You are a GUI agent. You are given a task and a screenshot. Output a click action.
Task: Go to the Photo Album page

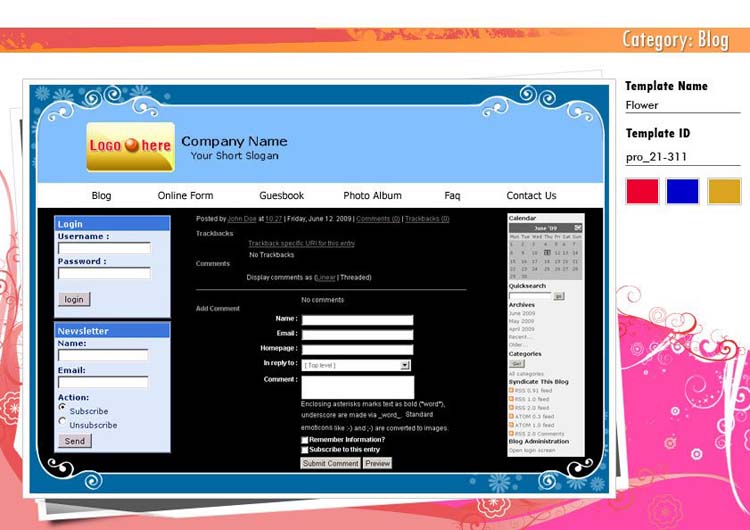point(372,196)
